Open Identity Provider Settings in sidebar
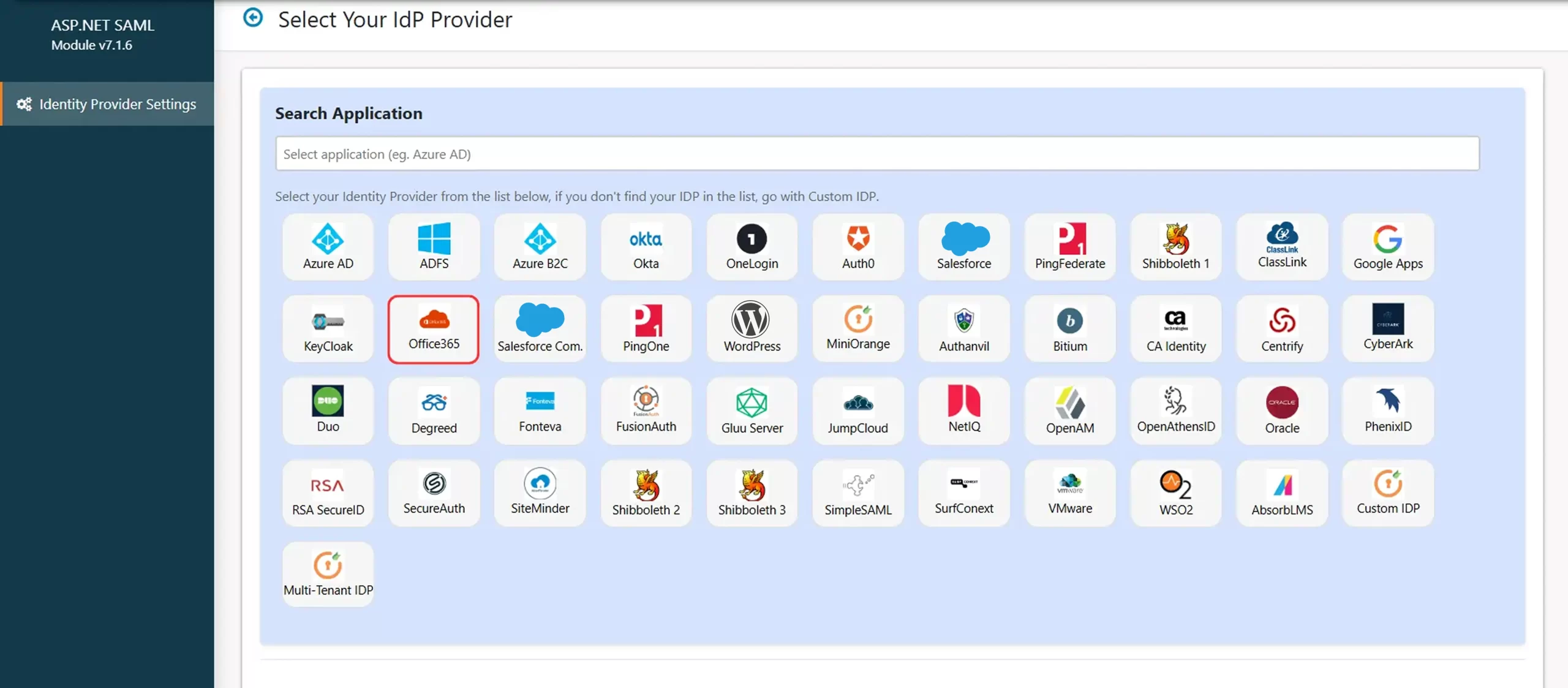Image resolution: width=1568 pixels, height=688 pixels. coord(107,104)
